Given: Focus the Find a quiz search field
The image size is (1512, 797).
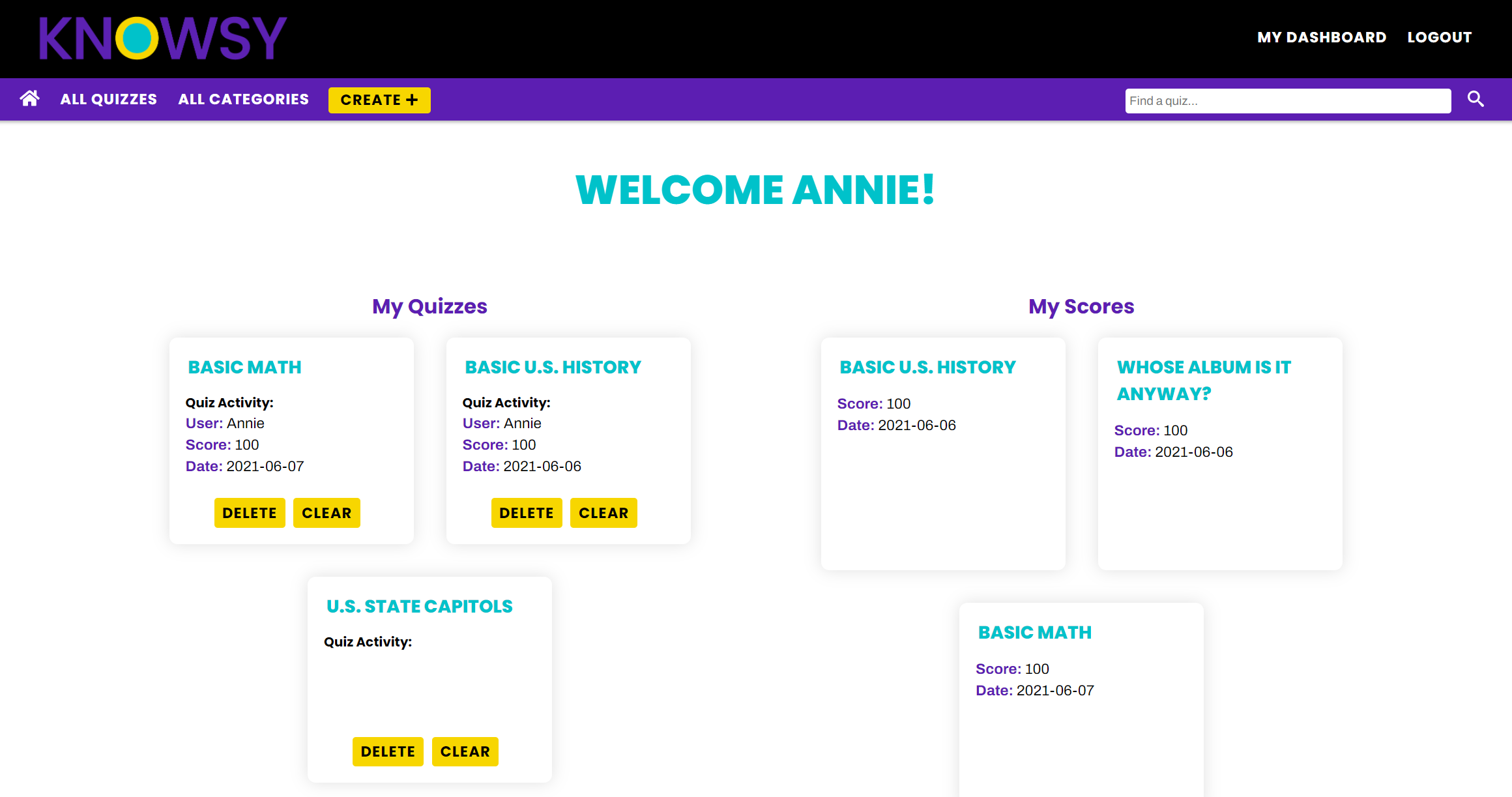Looking at the screenshot, I should pos(1287,101).
